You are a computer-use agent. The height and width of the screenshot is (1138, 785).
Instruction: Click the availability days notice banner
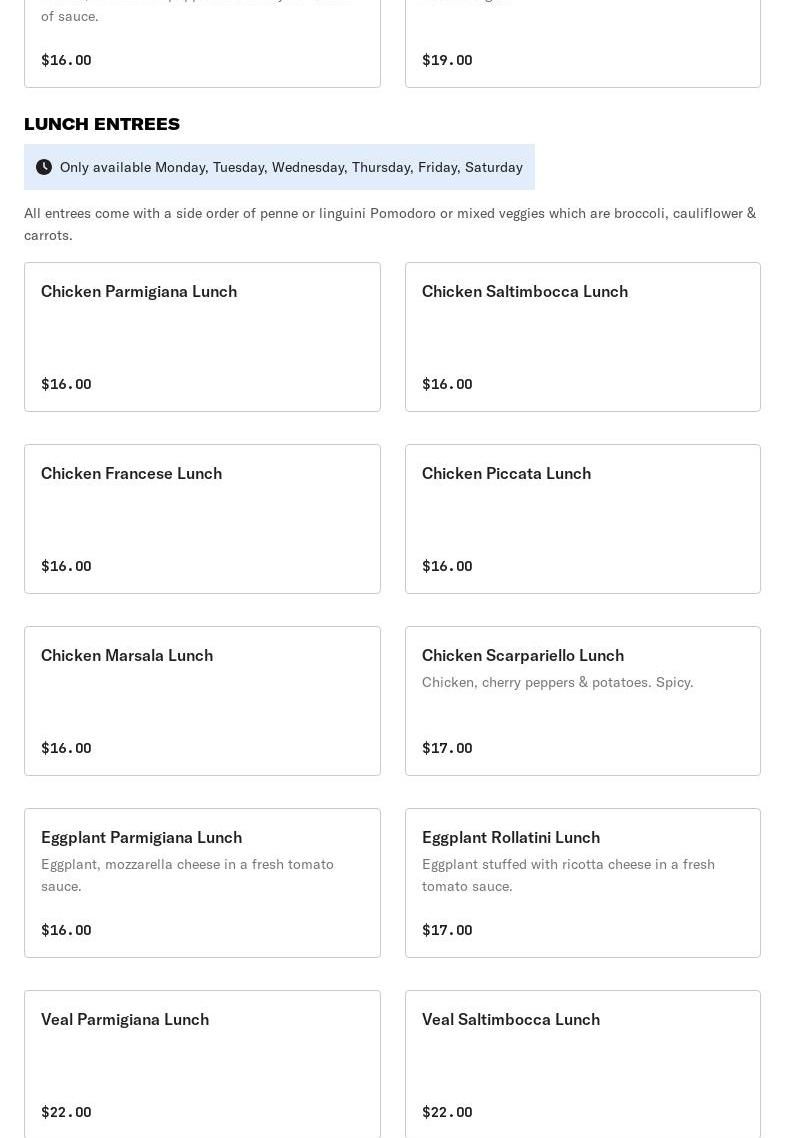click(290, 167)
